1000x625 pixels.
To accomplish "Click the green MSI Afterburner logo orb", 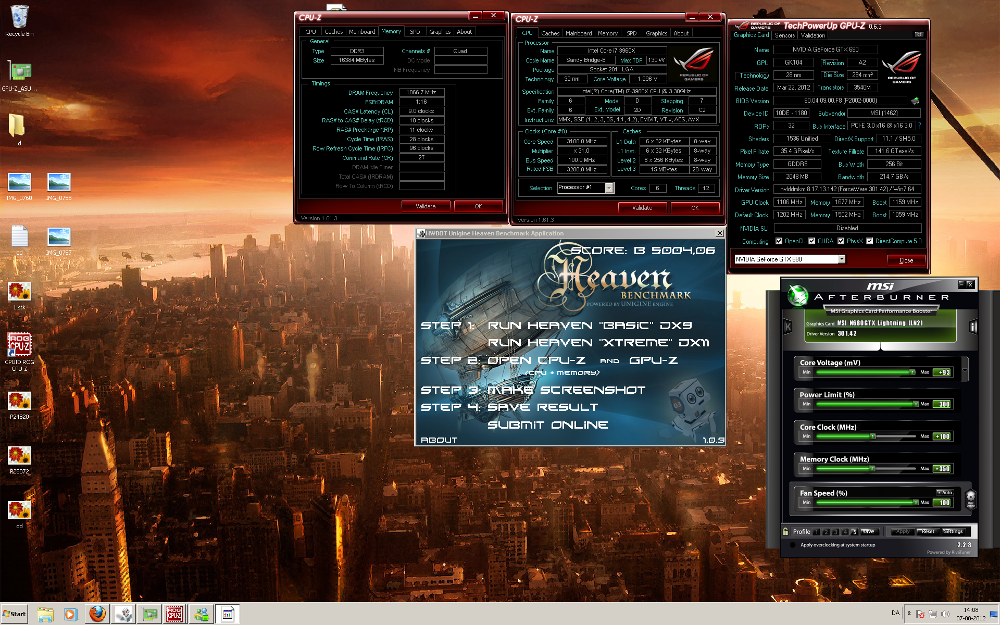I will point(797,295).
